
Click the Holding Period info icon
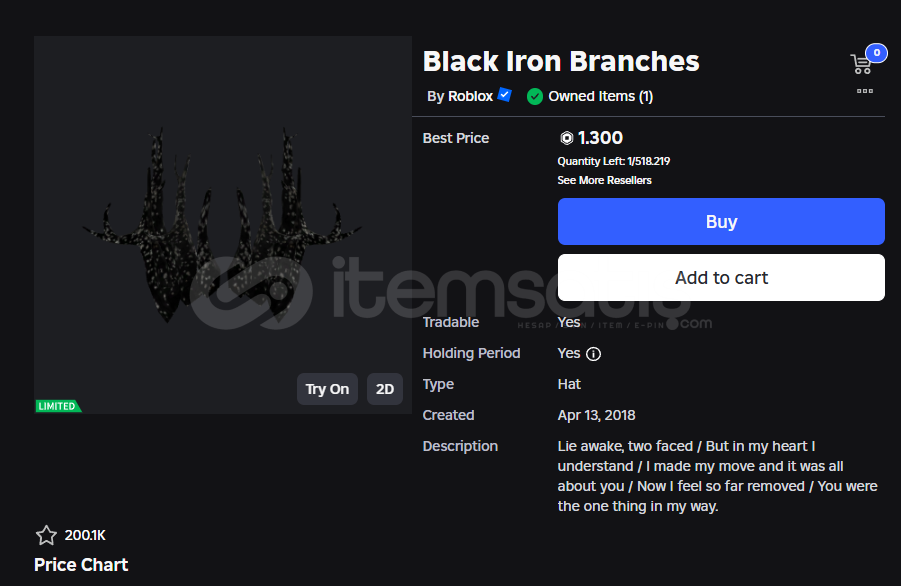click(594, 354)
